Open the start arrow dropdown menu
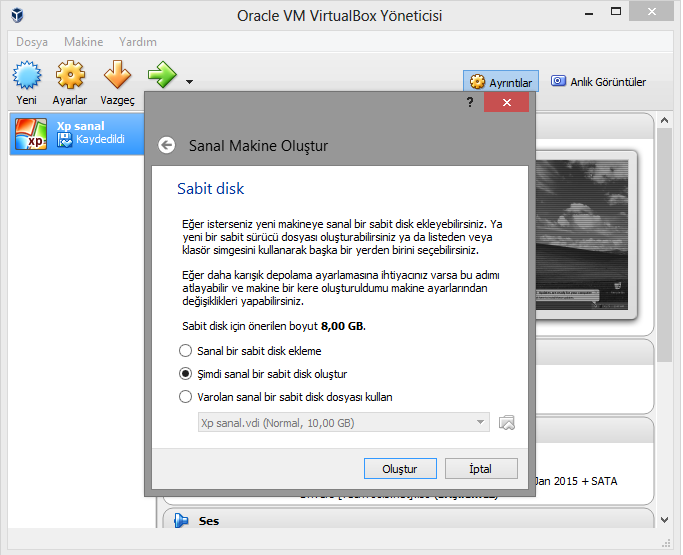683x555 pixels. (189, 81)
